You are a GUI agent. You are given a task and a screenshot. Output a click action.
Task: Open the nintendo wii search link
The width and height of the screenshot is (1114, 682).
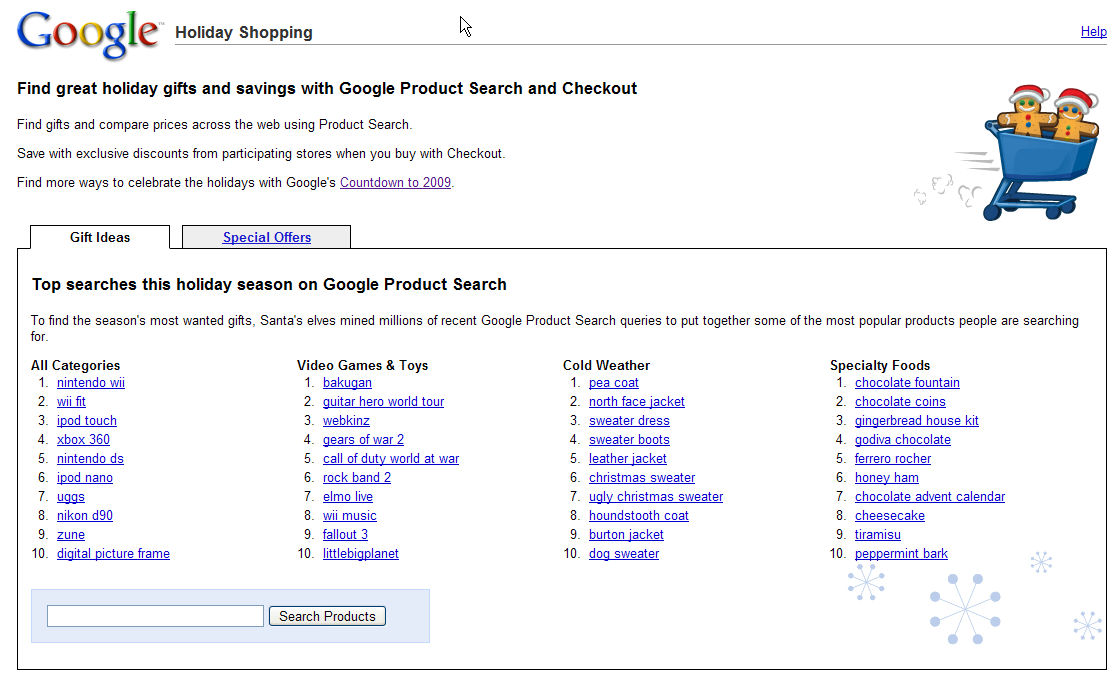[x=91, y=383]
